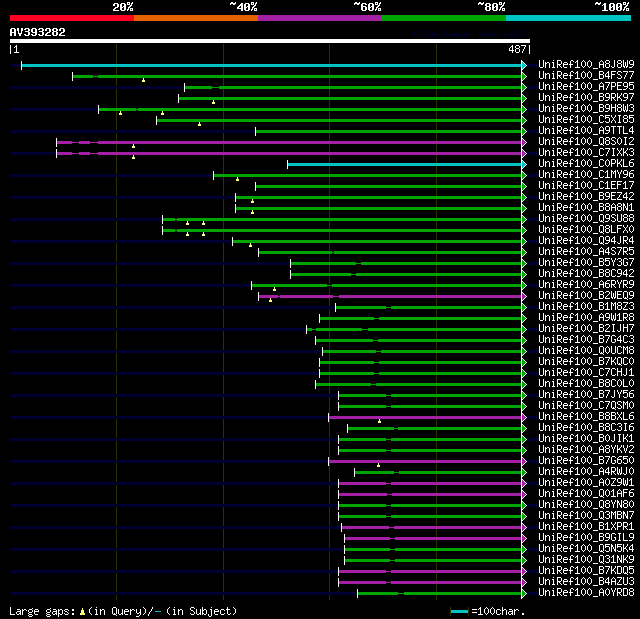Select the UniRef100_B2IJH7 label
Viewport: 640px width, 619px height.
(x=586, y=329)
